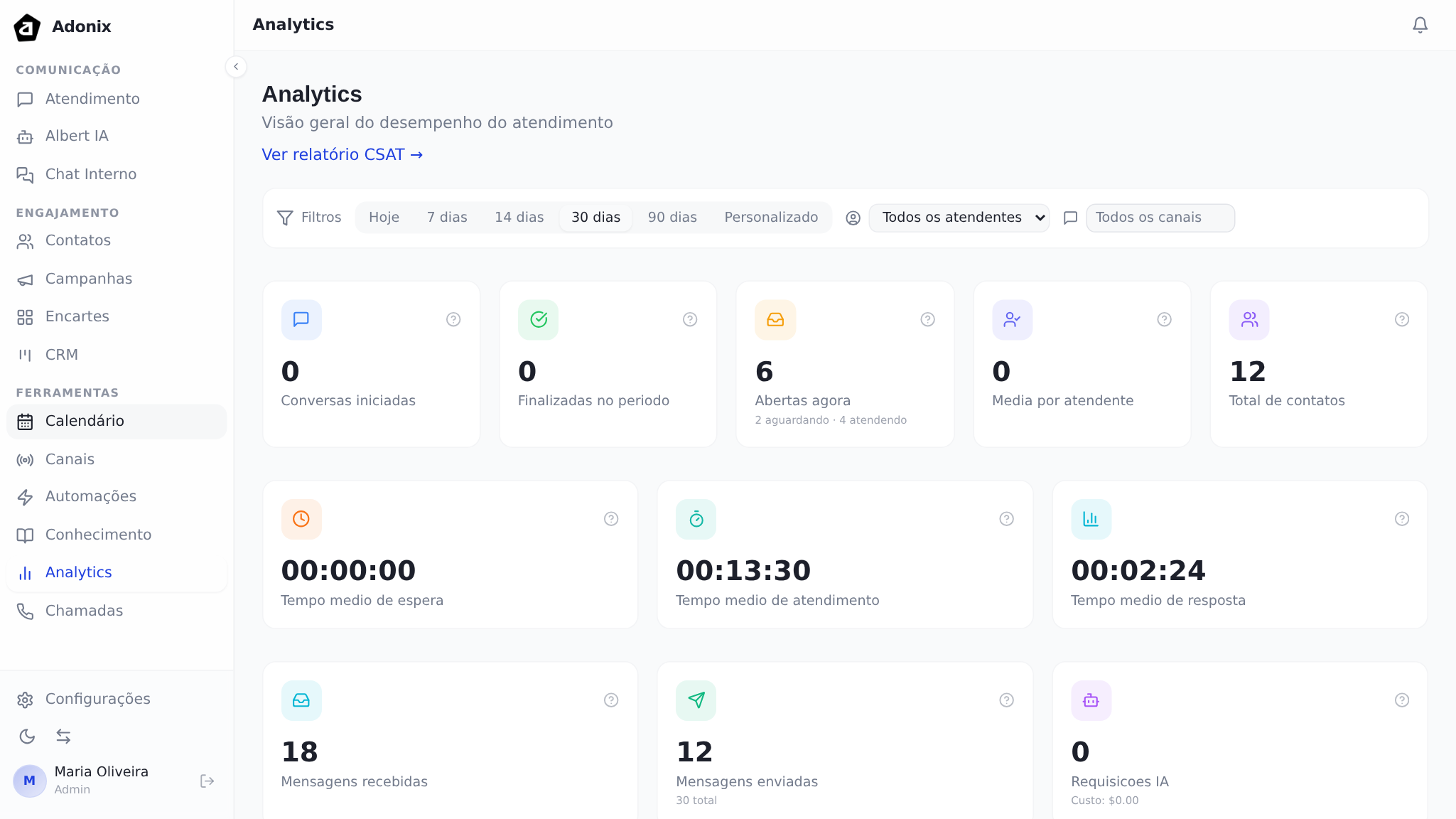Click the Filtros button

point(309,218)
